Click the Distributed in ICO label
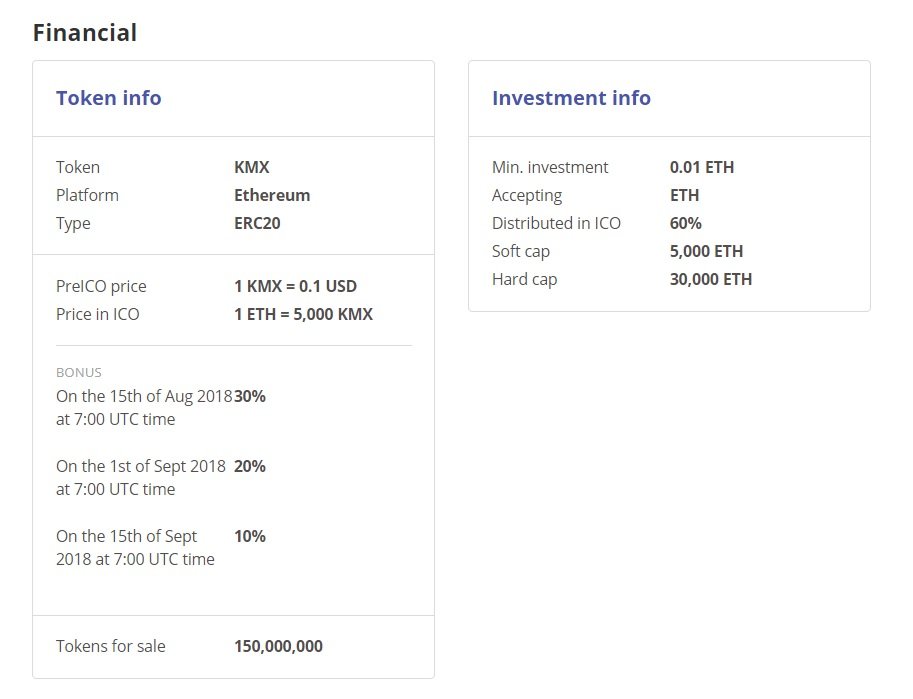The width and height of the screenshot is (913, 699). [557, 223]
